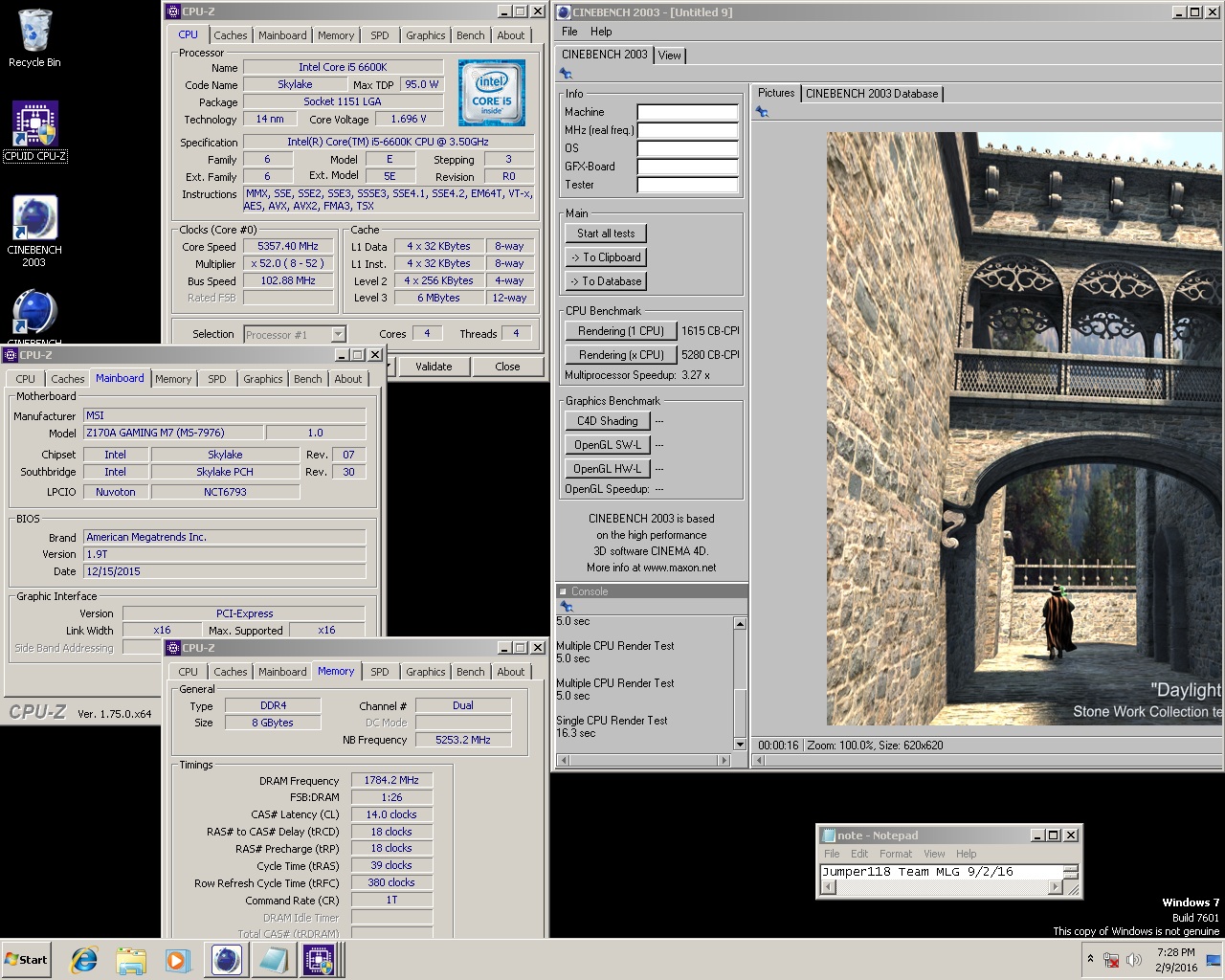
Task: Click Rendering (1 CPU) button
Action: coord(621,331)
